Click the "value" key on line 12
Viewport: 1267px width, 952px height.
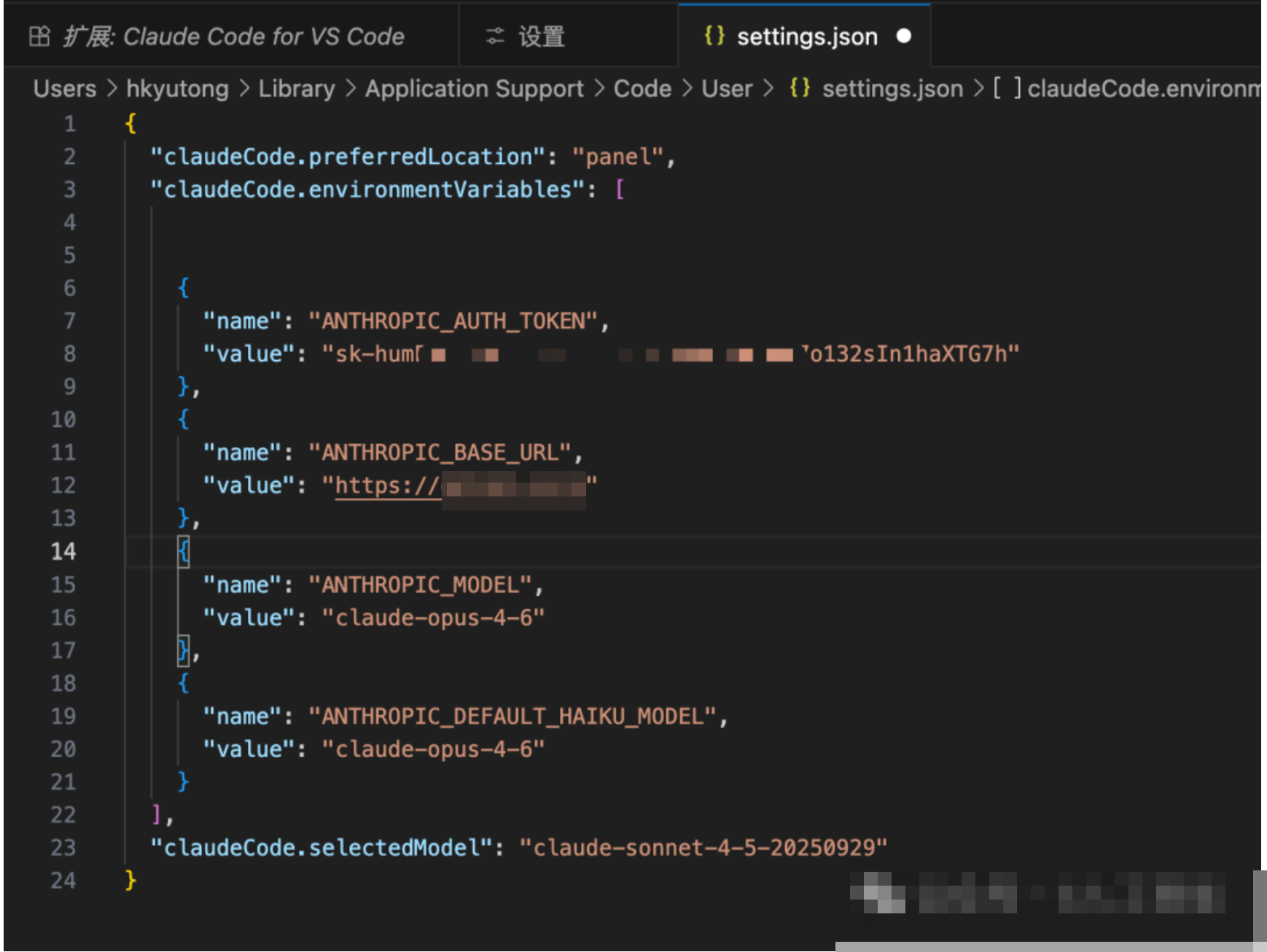tap(249, 485)
